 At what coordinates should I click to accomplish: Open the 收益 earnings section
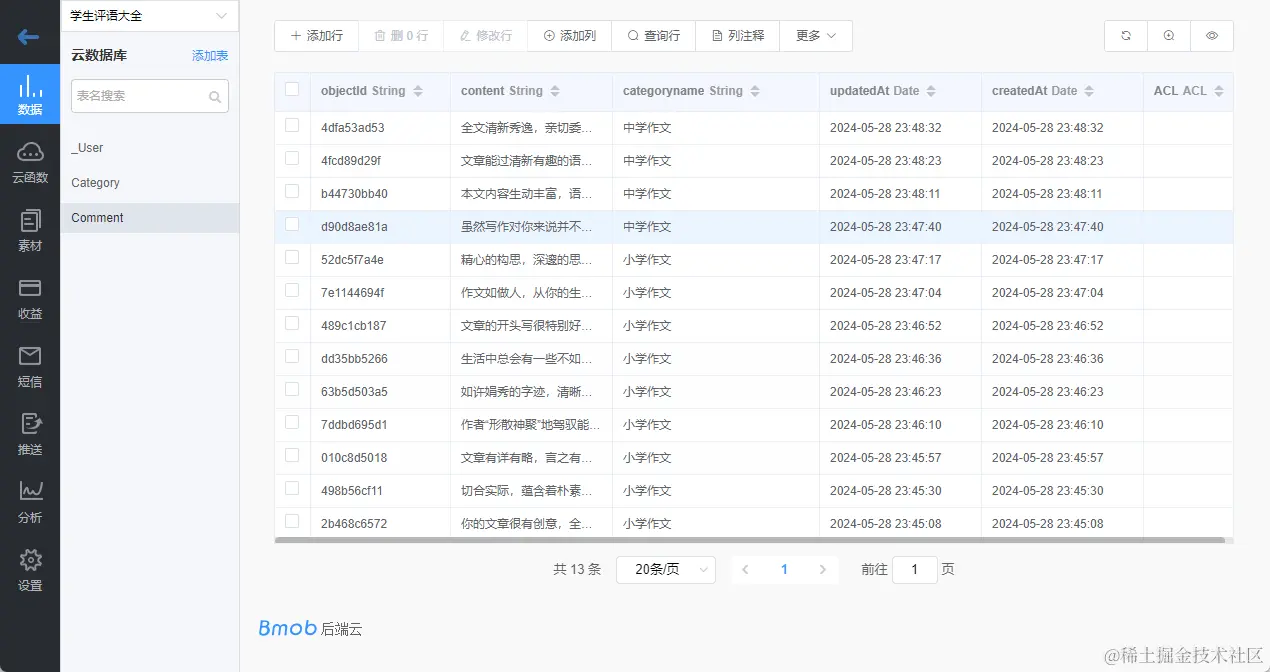coord(30,298)
